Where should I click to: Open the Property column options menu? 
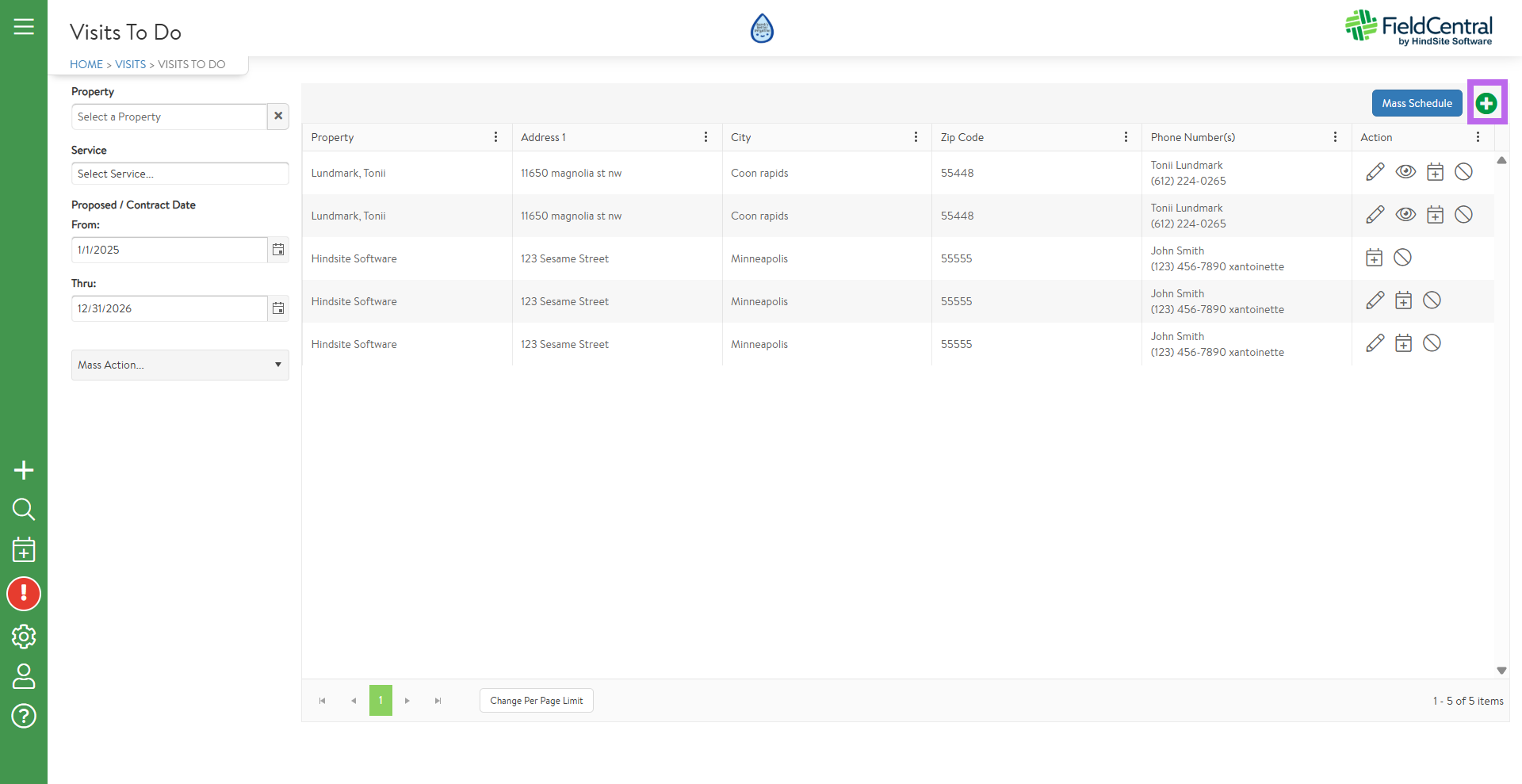click(x=496, y=137)
